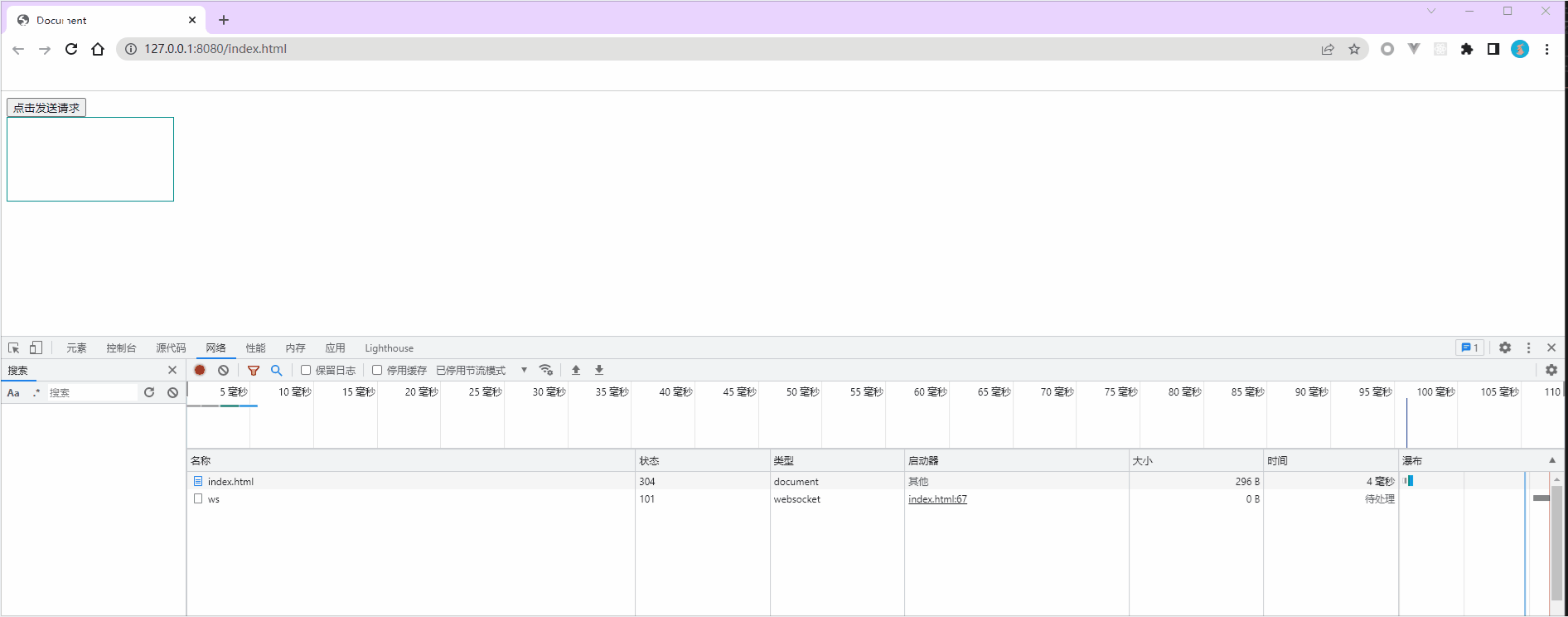Screen dimensions: 1568x617
Task: Export HAR file download arrow
Action: 599,370
